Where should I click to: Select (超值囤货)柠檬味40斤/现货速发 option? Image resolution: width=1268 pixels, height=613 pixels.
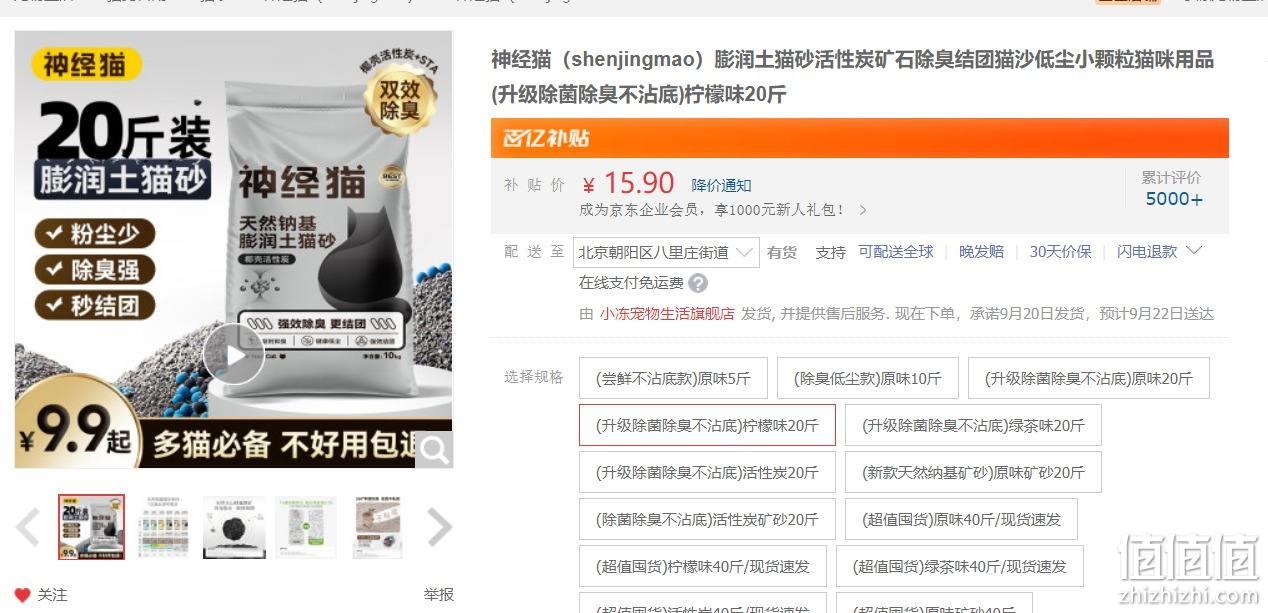703,566
